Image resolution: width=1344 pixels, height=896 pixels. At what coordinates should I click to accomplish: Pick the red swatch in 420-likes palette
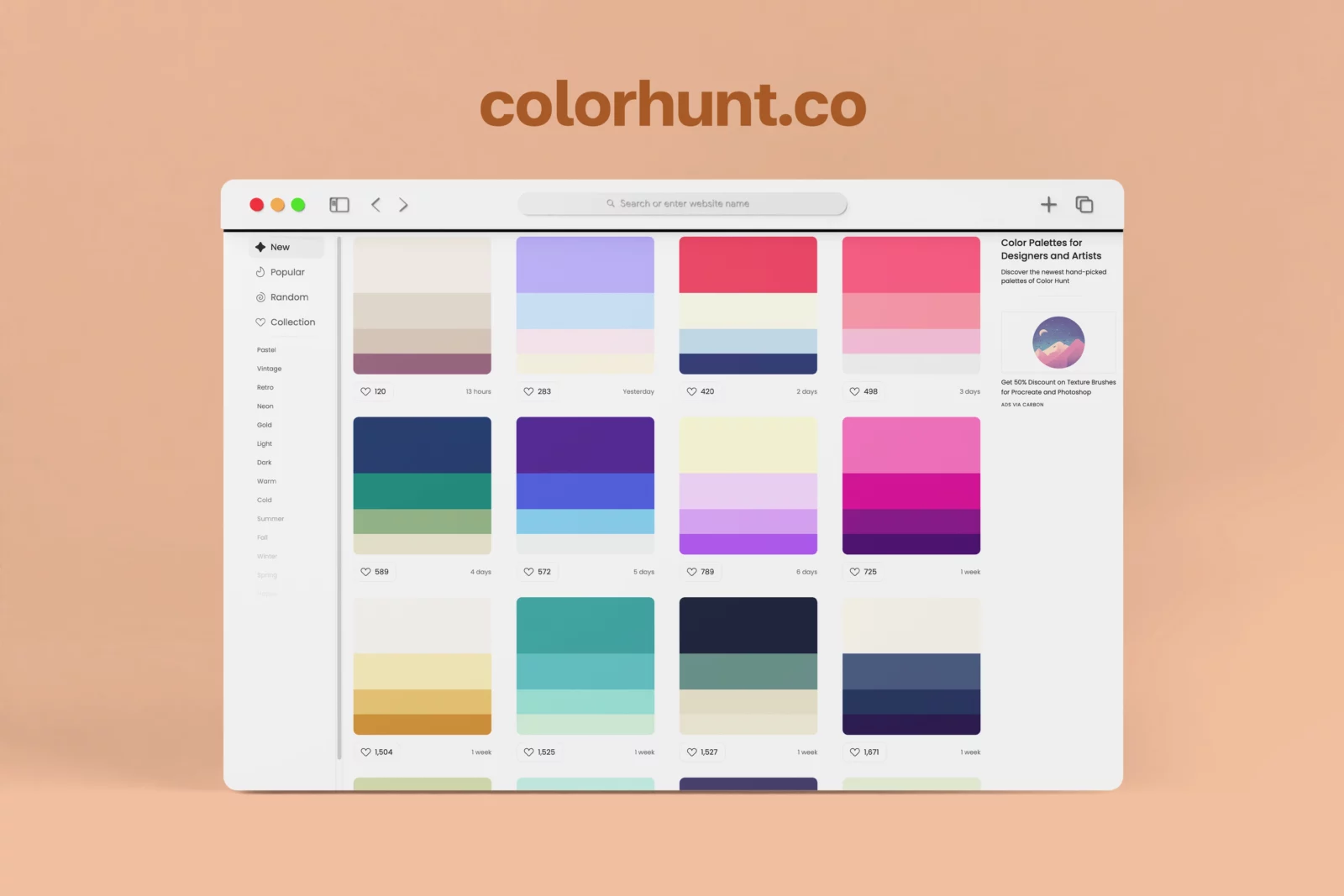point(748,265)
